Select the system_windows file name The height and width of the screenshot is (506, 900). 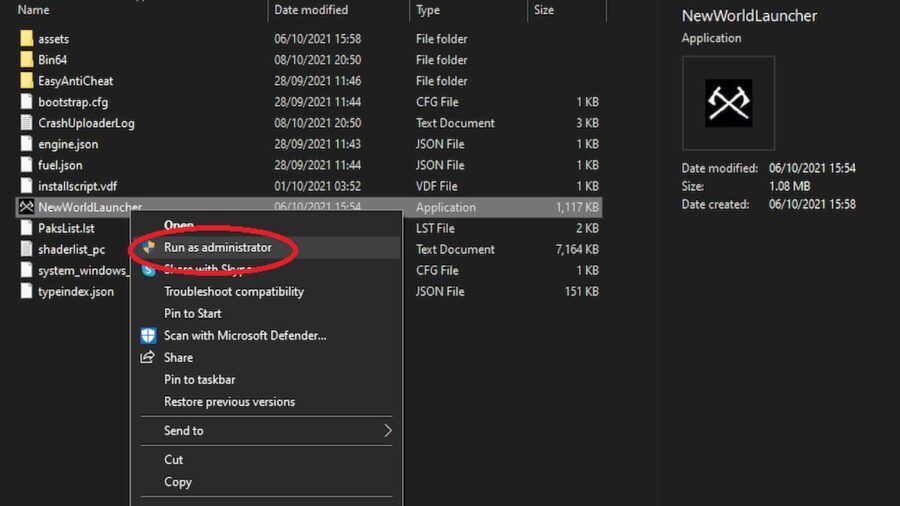84,270
